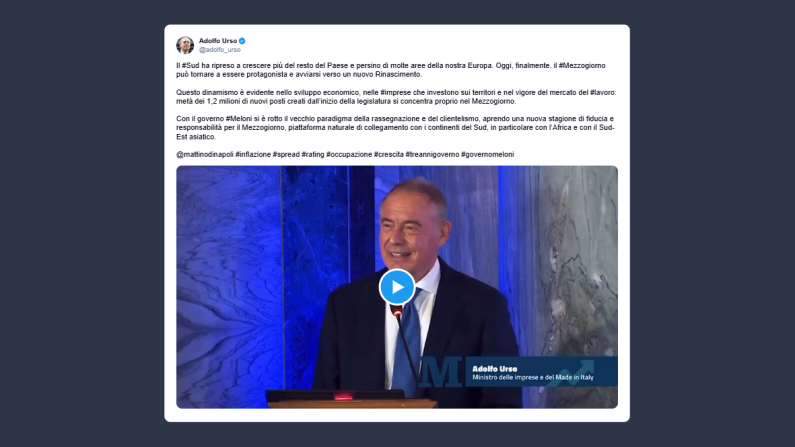Screen dimensions: 795x447
Task: Visit the @mattinodinapoli mention
Action: coord(205,155)
